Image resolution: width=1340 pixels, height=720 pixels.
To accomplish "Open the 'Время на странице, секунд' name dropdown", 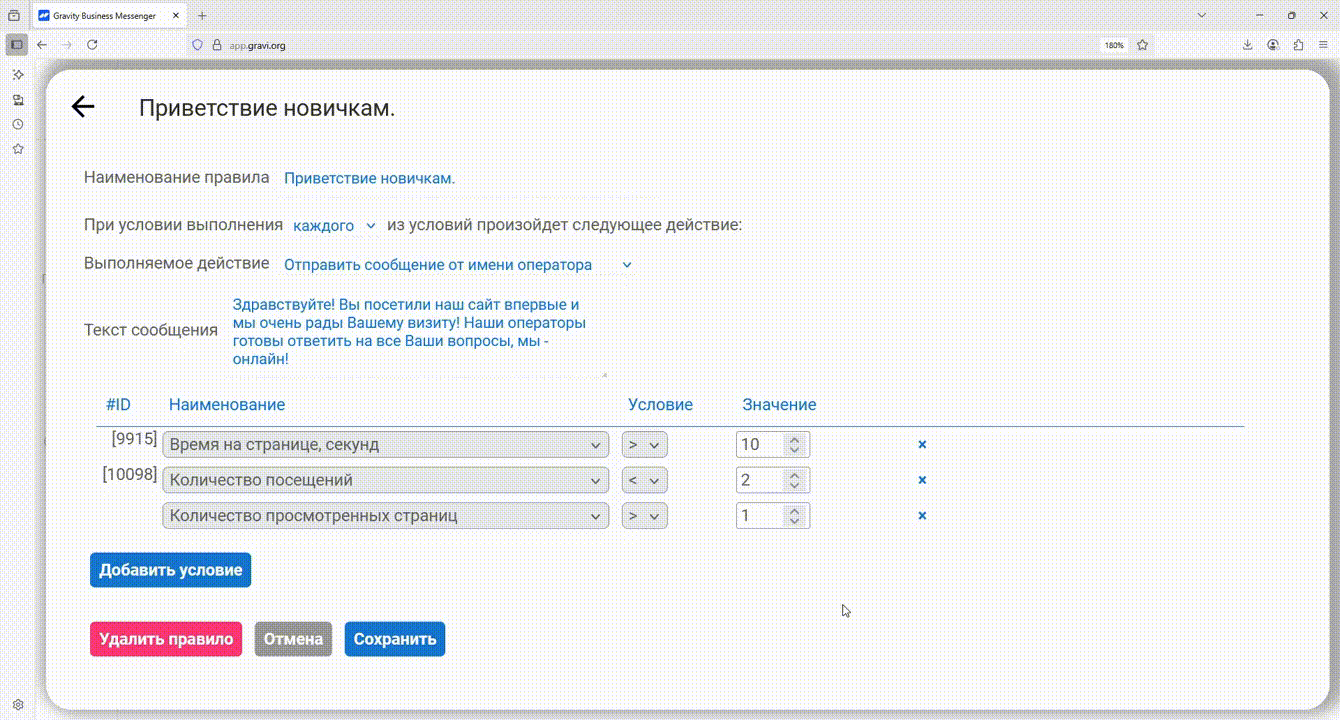I will pyautogui.click(x=385, y=444).
